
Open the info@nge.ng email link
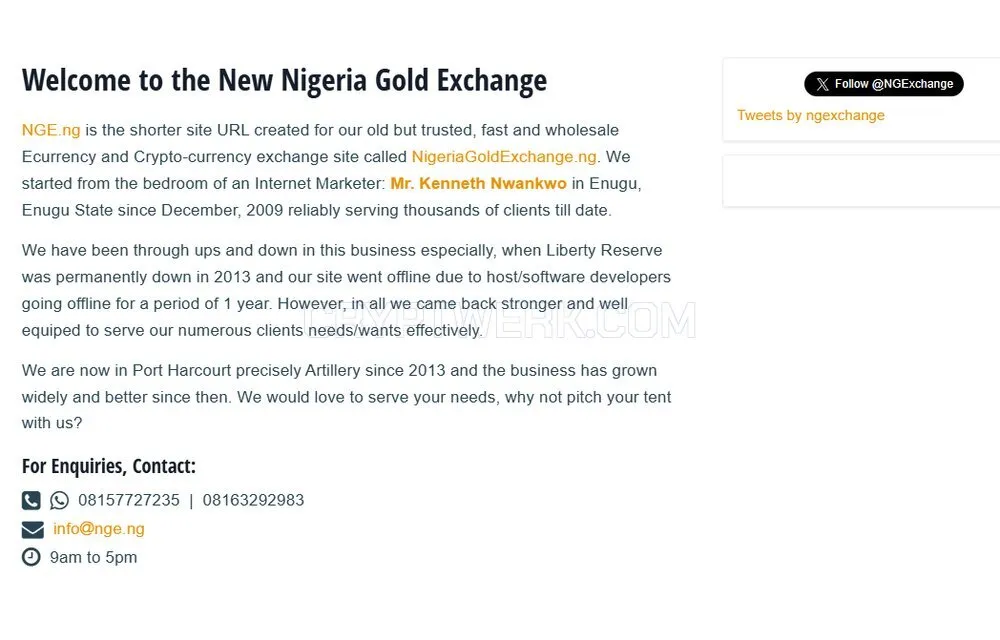click(99, 529)
